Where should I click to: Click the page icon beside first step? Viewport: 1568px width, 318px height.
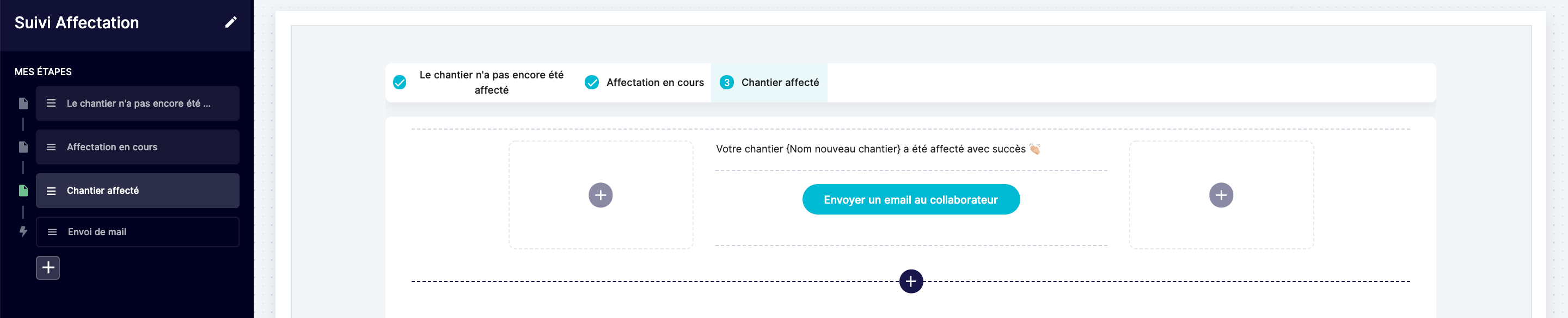pos(23,103)
